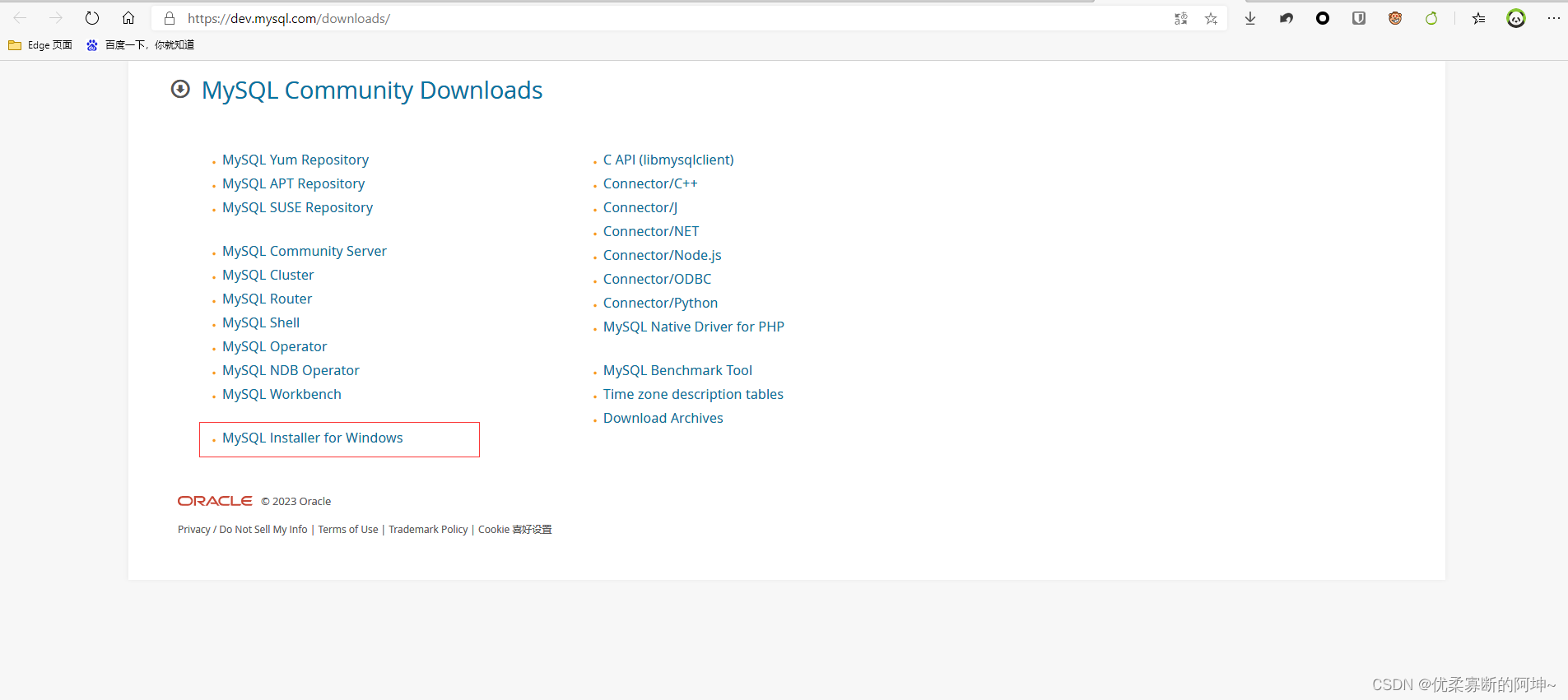Open Terms of Use footer link
Viewport: 1568px width, 700px height.
point(348,529)
